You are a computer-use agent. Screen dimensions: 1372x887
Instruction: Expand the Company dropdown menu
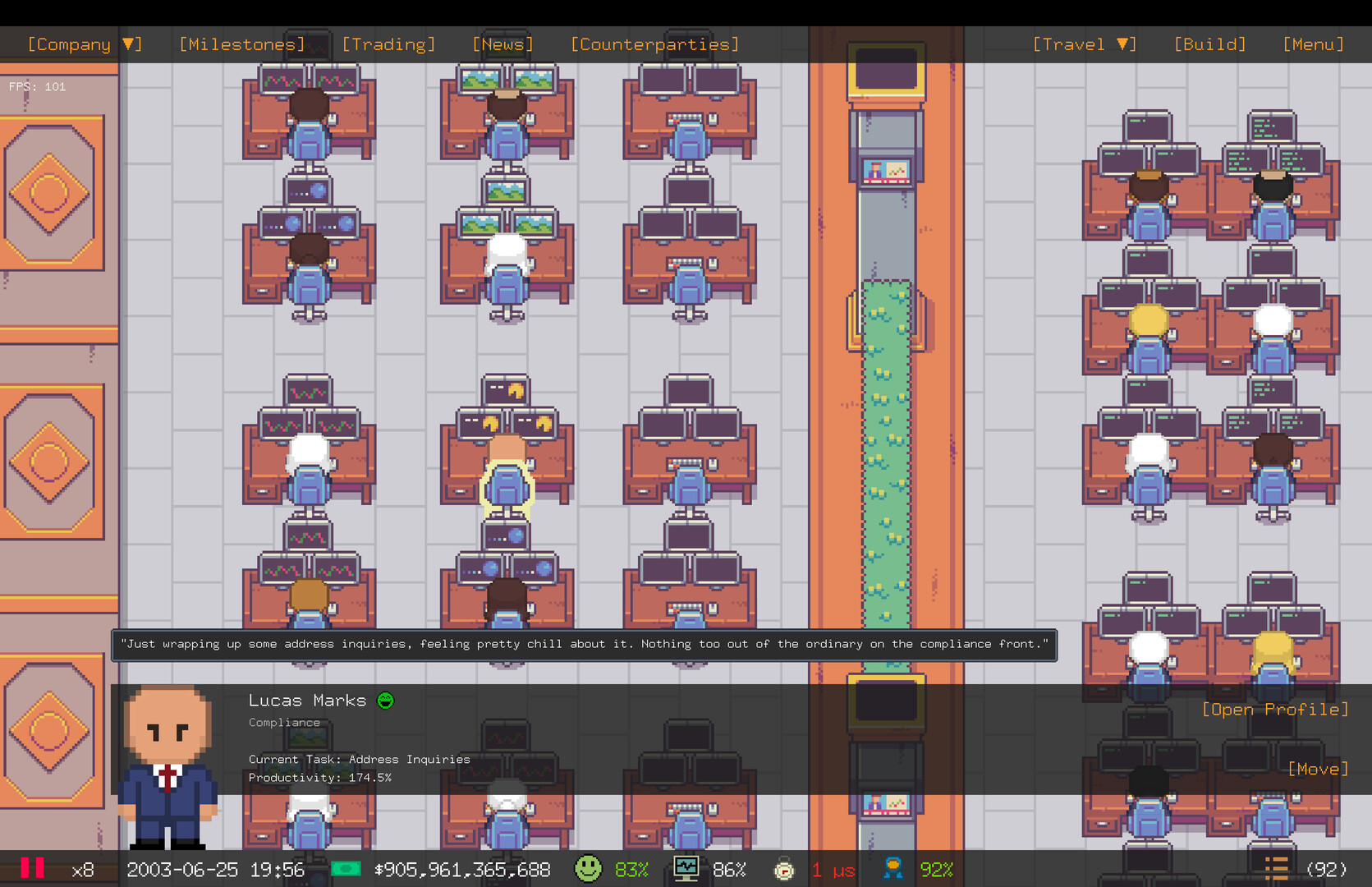[x=85, y=44]
